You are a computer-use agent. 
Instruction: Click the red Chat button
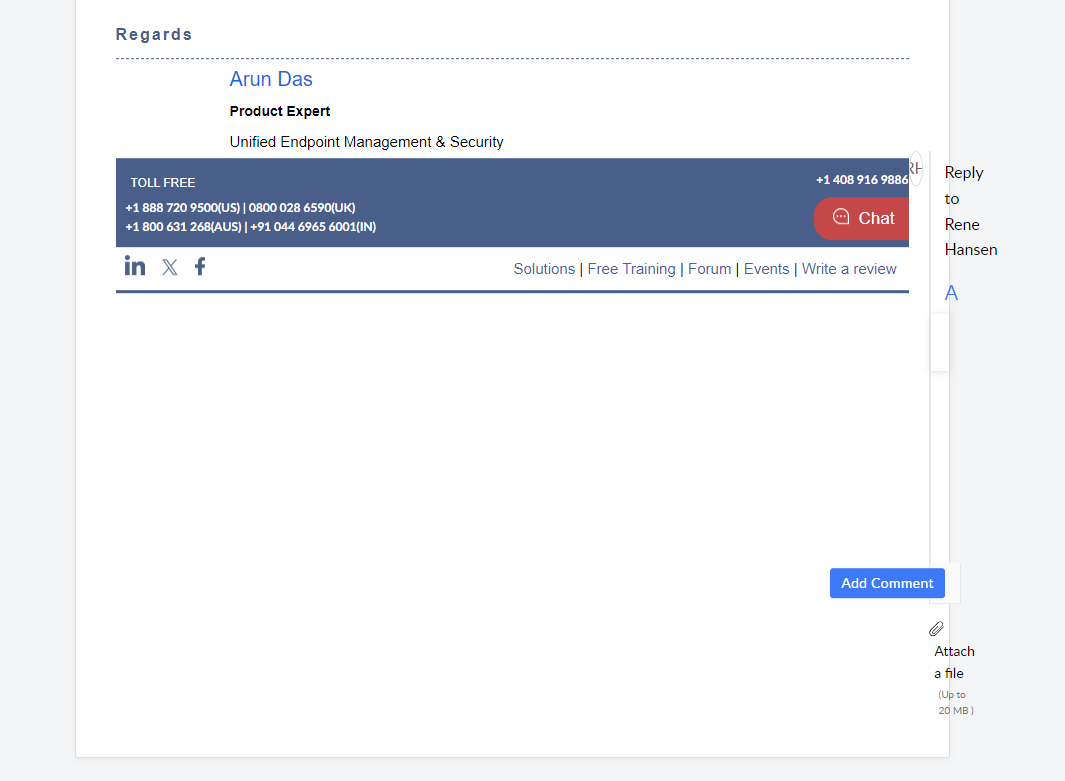click(x=861, y=219)
